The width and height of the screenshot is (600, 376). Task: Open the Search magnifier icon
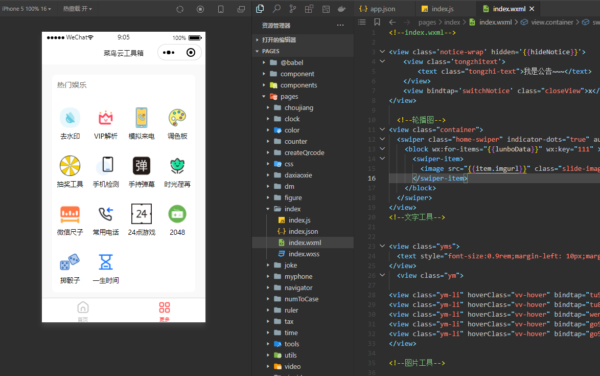[276, 9]
